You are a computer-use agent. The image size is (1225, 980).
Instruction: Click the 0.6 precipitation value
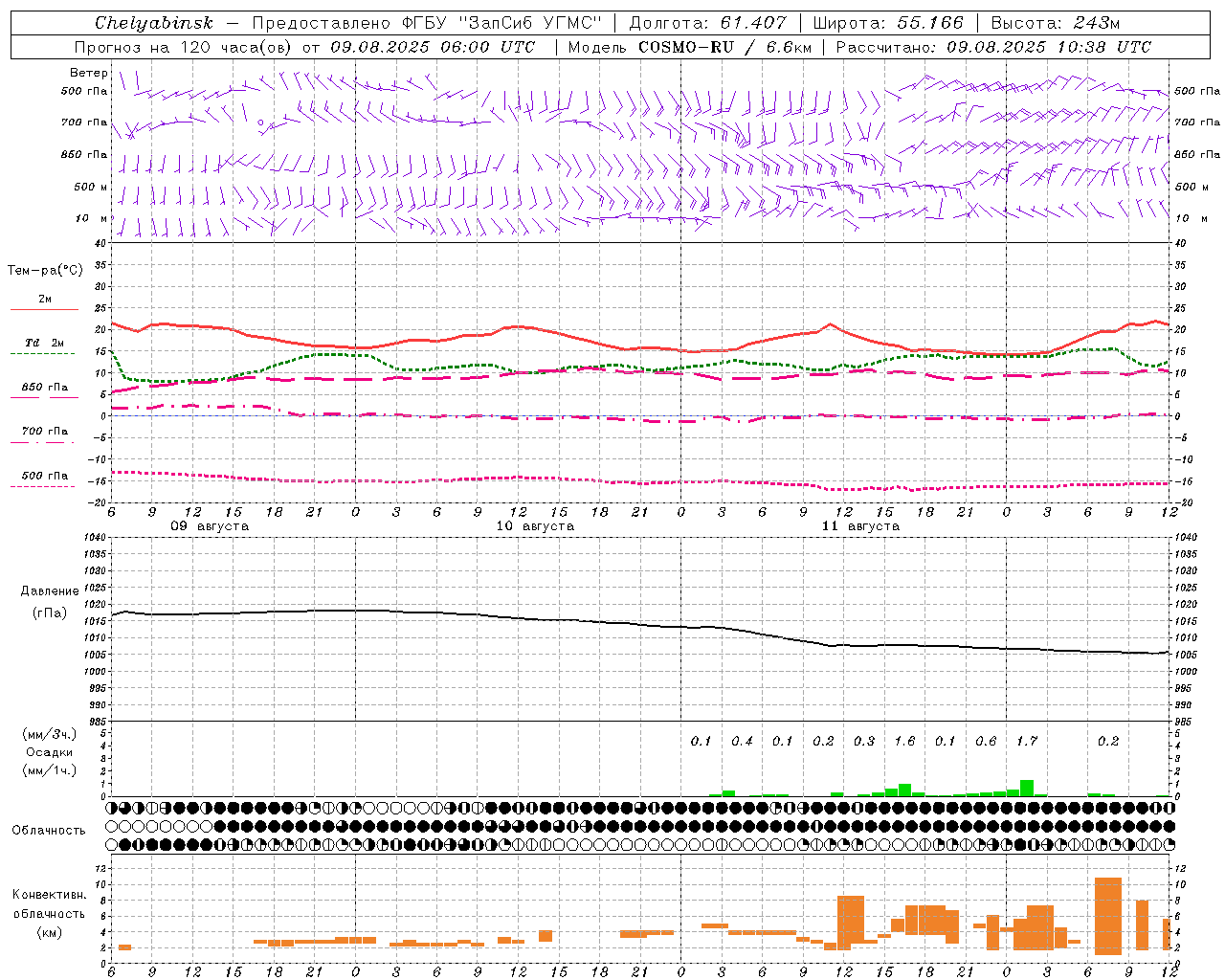tap(986, 742)
